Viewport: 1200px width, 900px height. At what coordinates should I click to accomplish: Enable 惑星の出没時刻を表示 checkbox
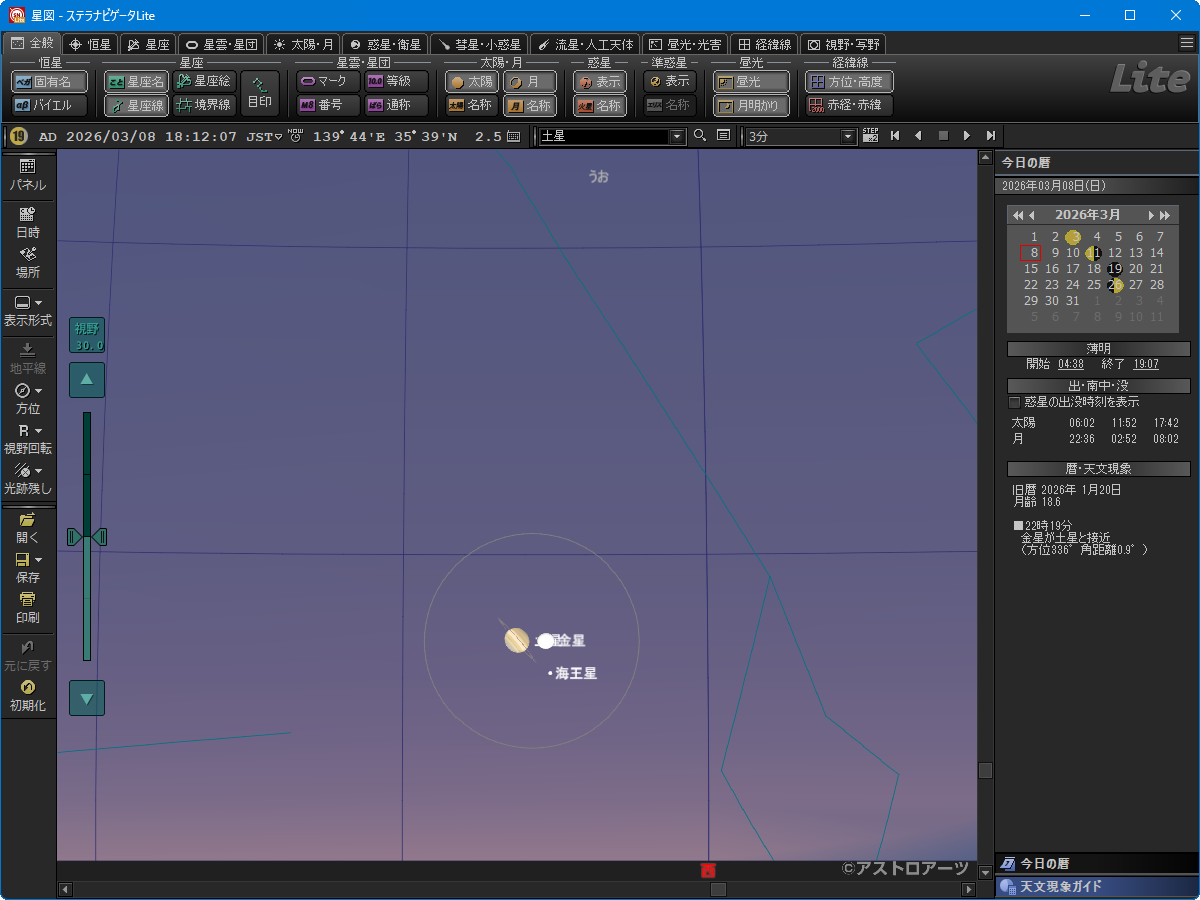pyautogui.click(x=1015, y=402)
